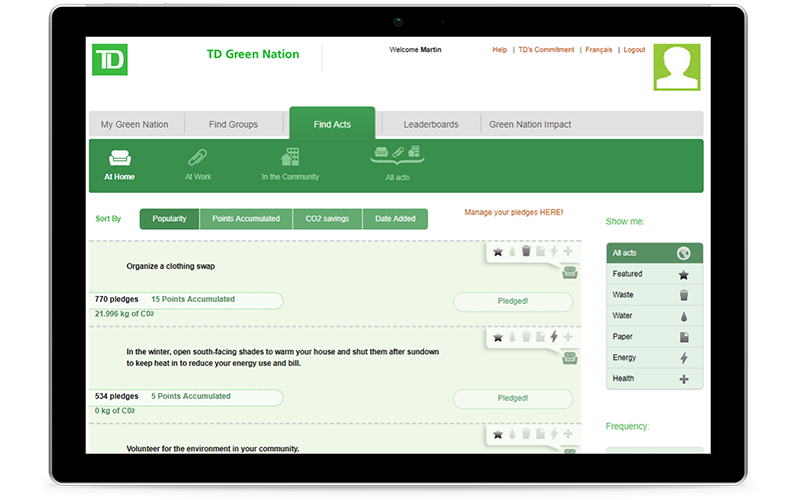Select the Find Acts tab
The height and width of the screenshot is (500, 800).
[332, 123]
